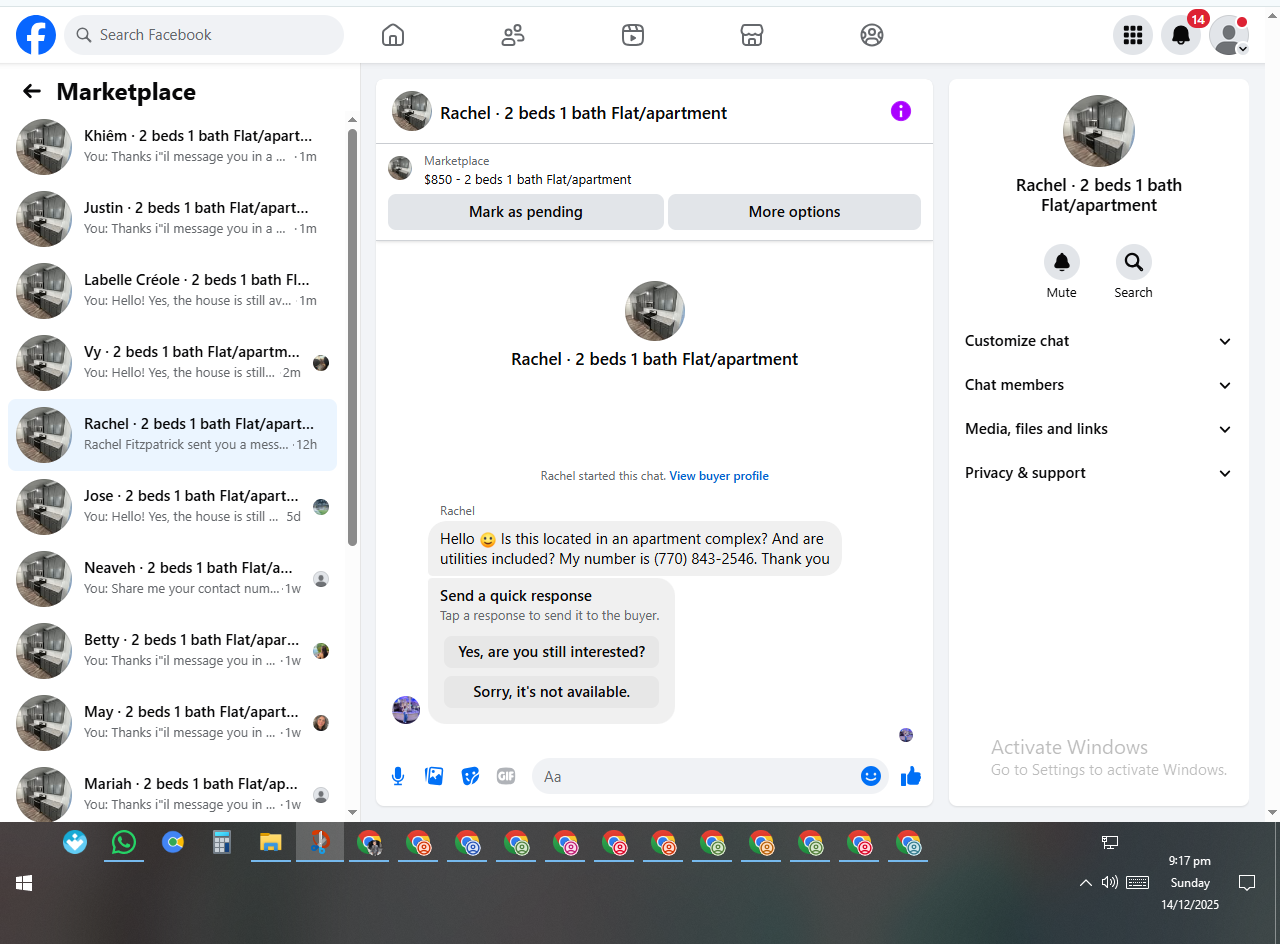Open the Video reels icon

tap(632, 35)
